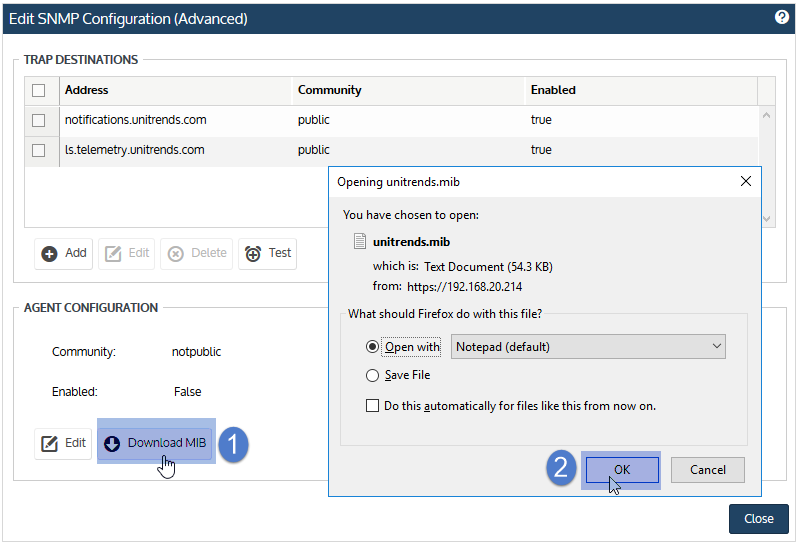Click the False enabled value

(187, 392)
